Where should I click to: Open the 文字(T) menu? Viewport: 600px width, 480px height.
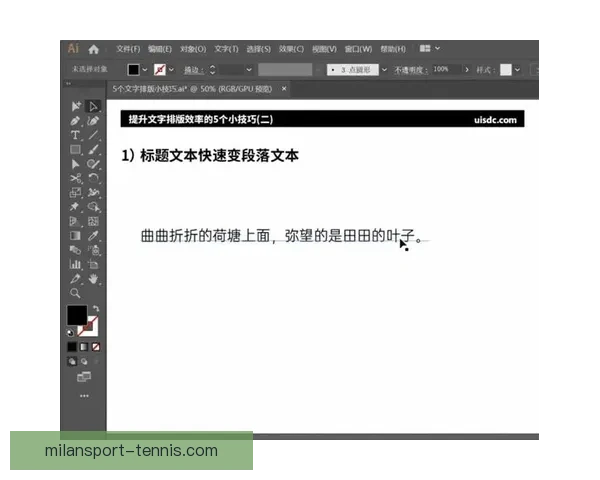226,49
